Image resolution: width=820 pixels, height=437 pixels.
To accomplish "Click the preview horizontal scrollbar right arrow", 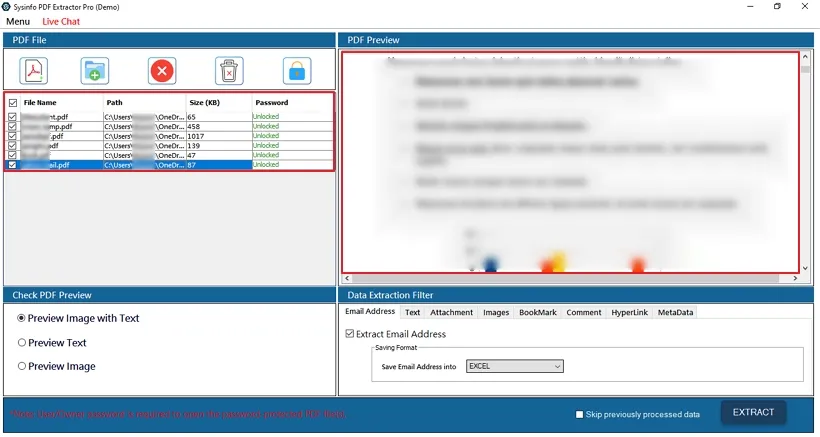I will click(795, 278).
